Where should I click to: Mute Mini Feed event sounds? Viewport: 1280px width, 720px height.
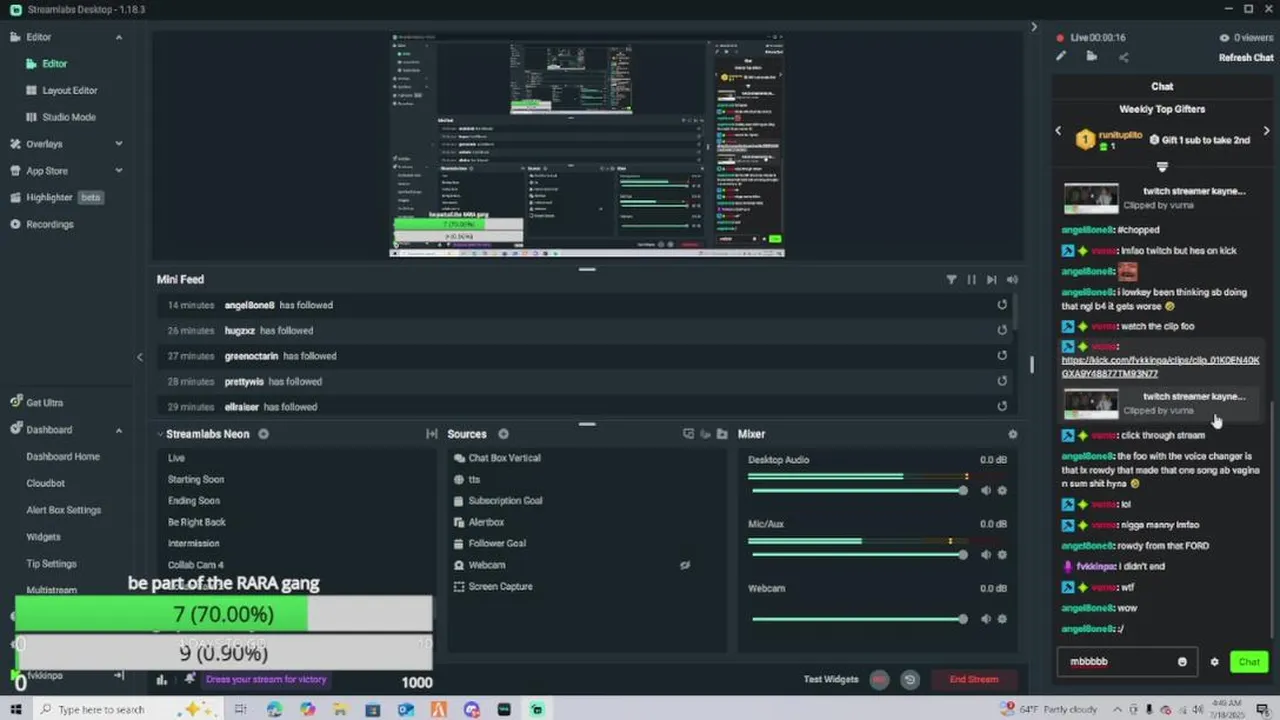point(1012,280)
